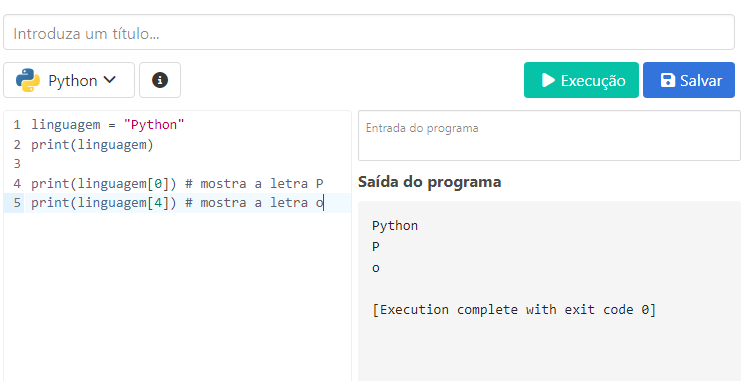749x381 pixels.
Task: Click inside the Entrada do programa box
Action: (x=549, y=136)
